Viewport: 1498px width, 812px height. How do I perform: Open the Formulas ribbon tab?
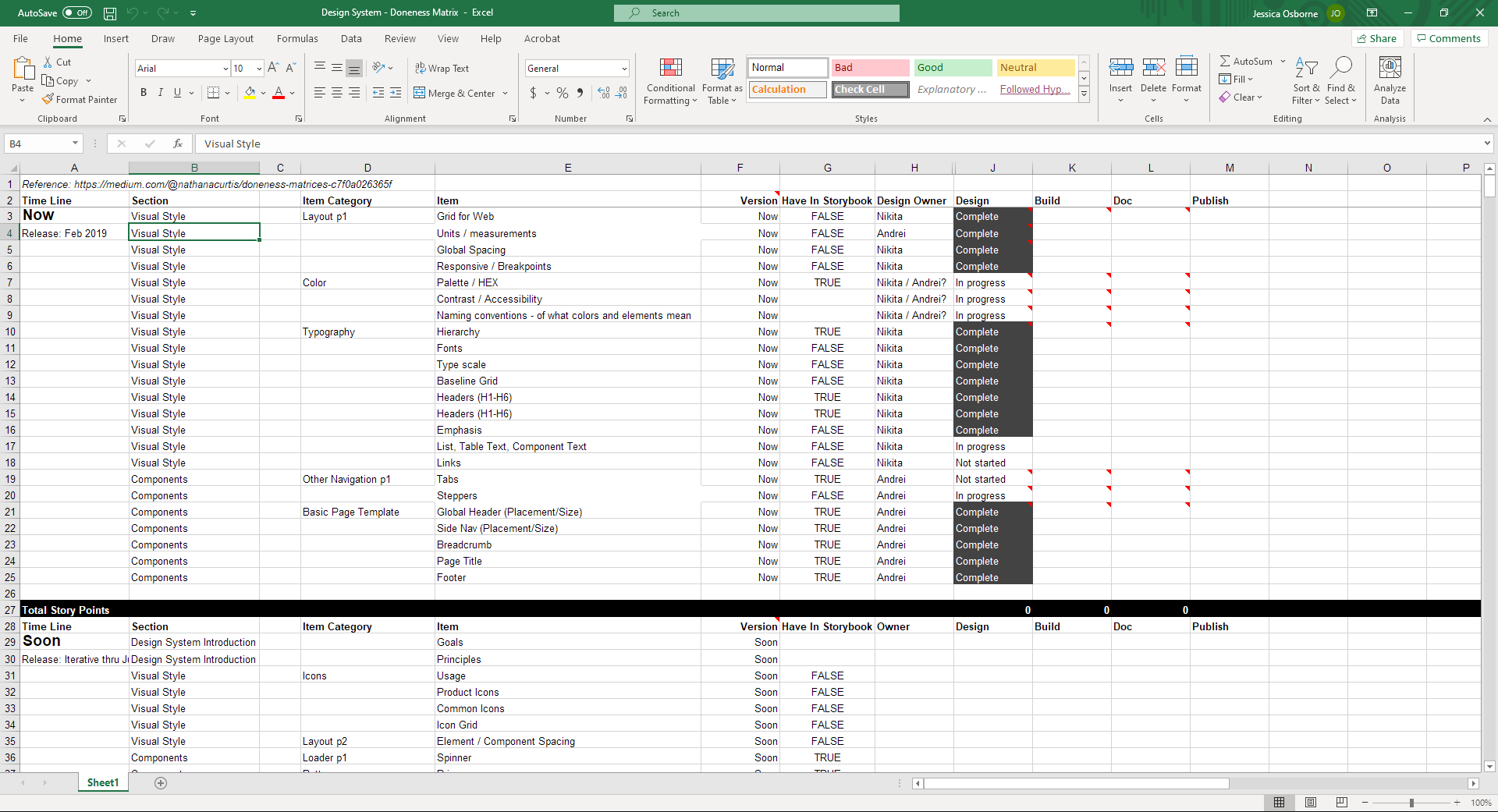297,39
